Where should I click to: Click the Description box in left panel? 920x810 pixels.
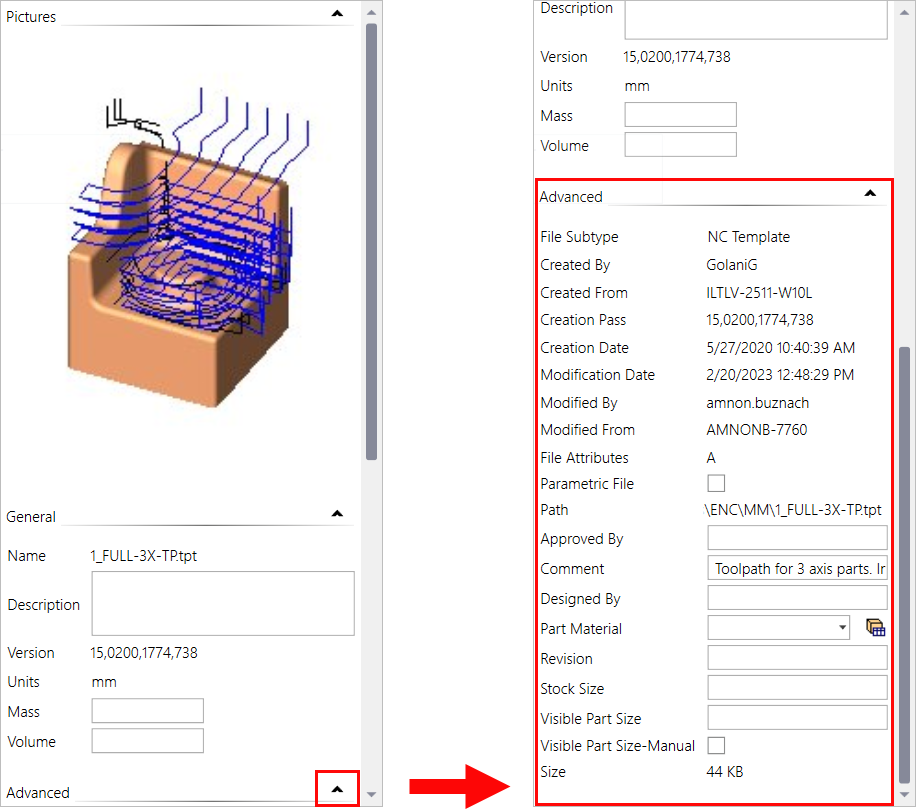click(x=223, y=604)
